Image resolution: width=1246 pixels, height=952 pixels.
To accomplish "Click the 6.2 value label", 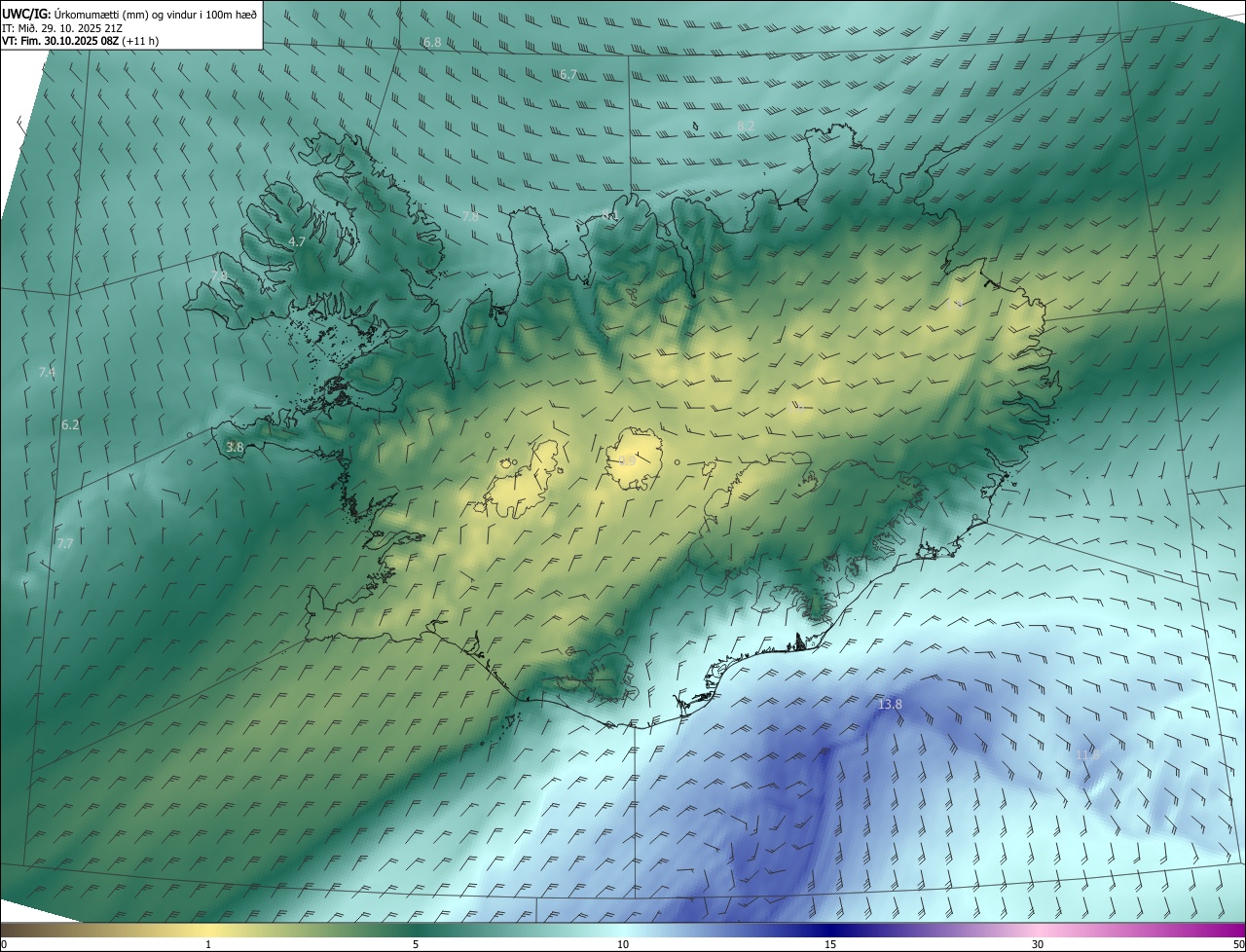I will 70,425.
